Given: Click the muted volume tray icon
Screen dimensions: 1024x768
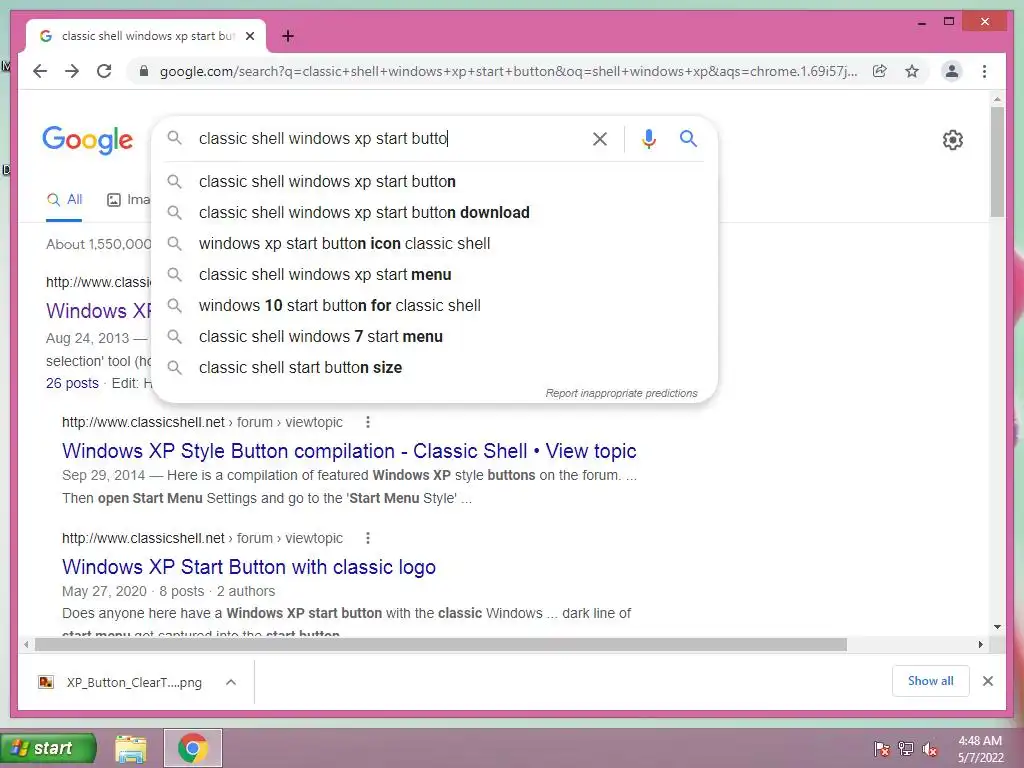Looking at the screenshot, I should (x=930, y=749).
